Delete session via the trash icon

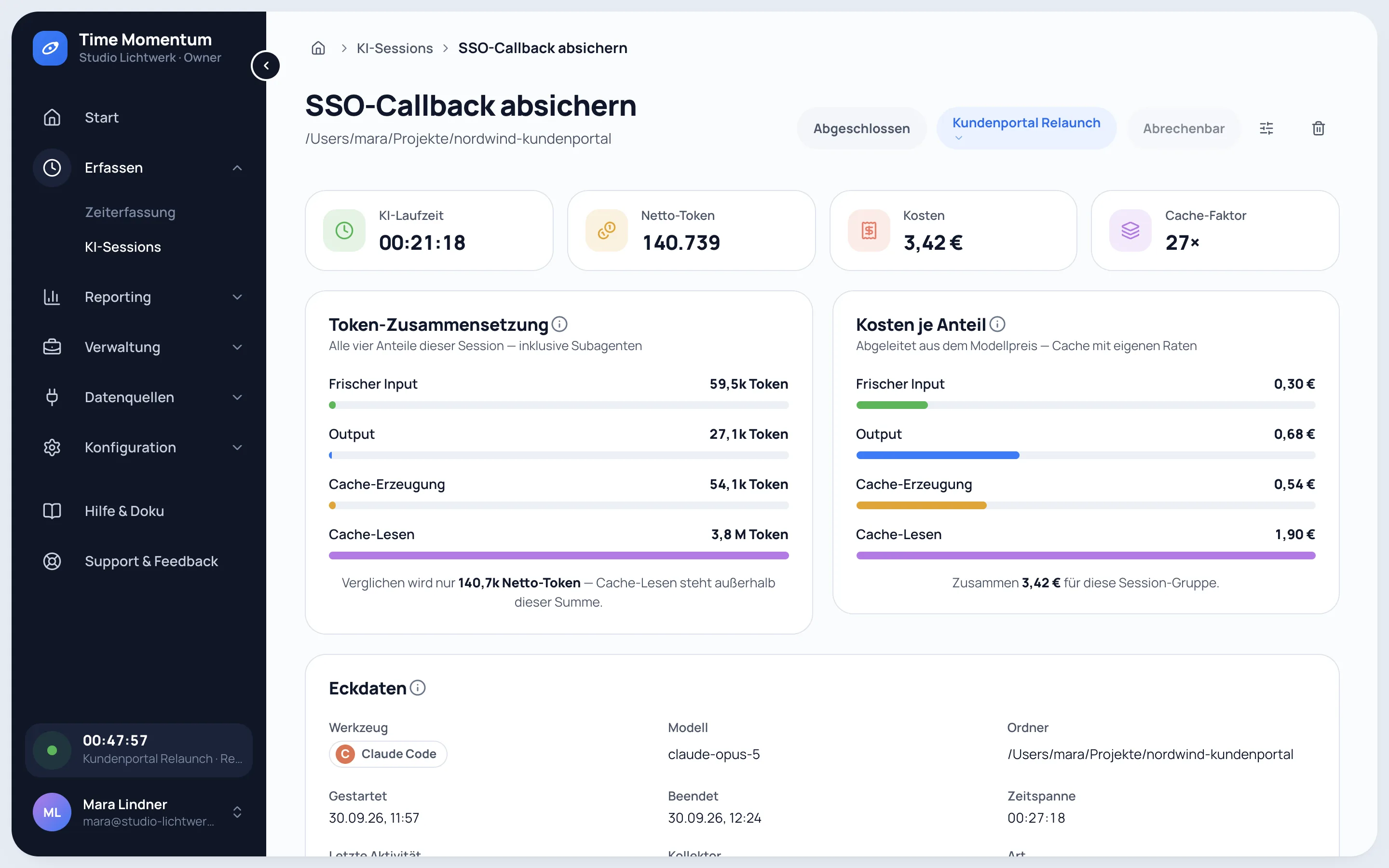(1319, 128)
